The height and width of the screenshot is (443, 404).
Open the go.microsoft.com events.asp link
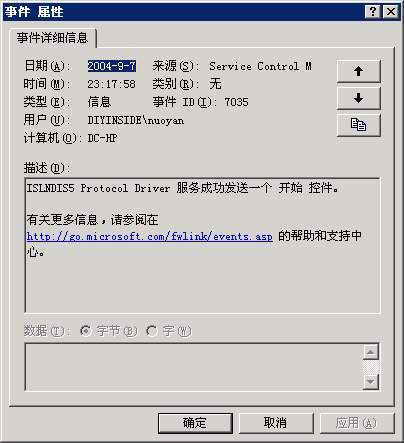(x=150, y=236)
